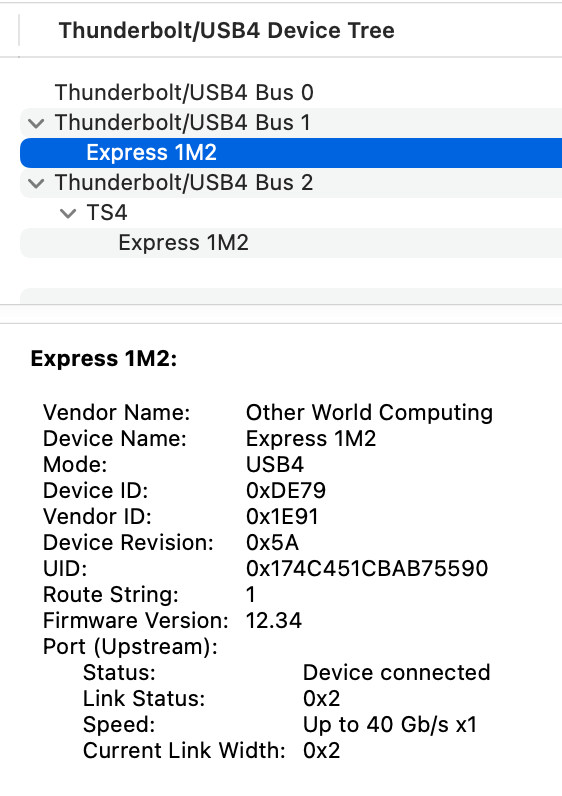Click the Device Name: label
562x796 pixels.
click(x=115, y=439)
